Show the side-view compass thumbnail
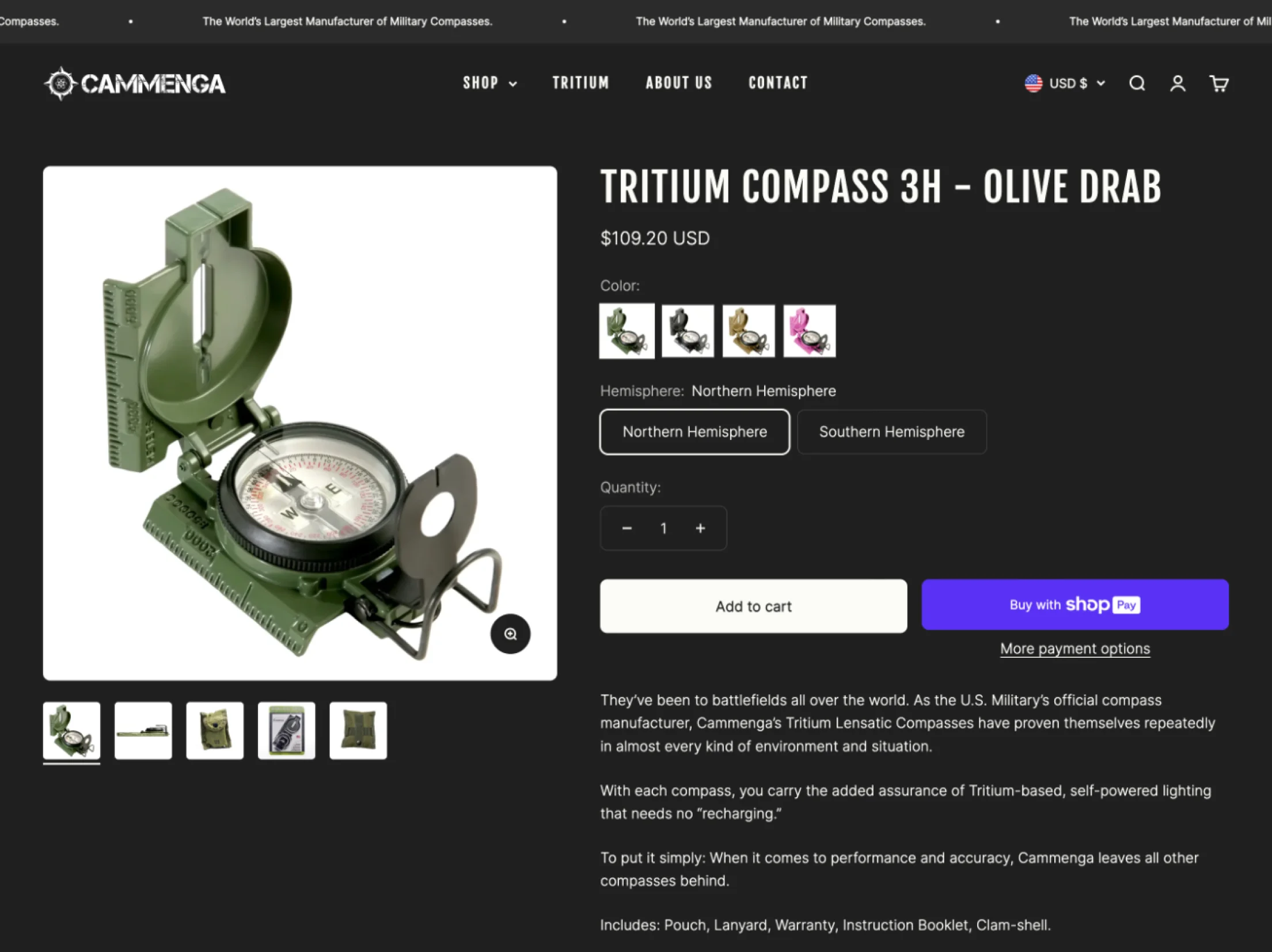The image size is (1272, 952). (143, 730)
